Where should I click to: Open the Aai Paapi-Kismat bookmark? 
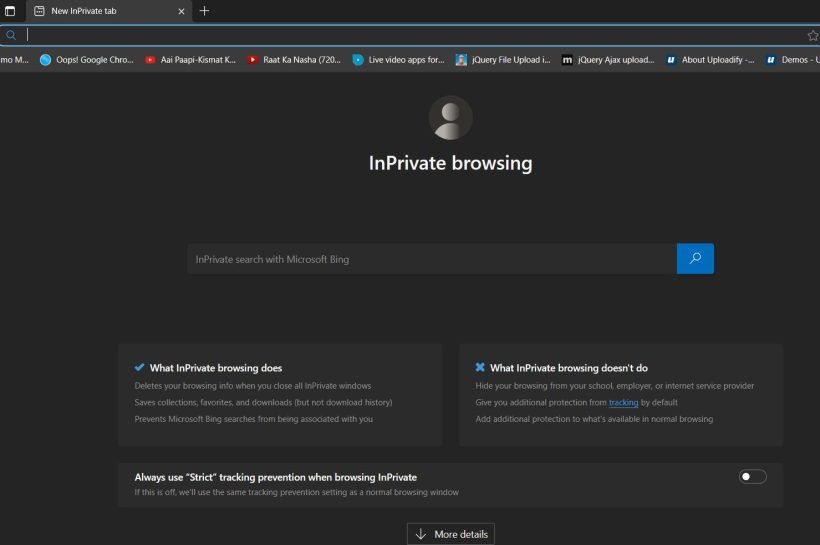click(190, 60)
